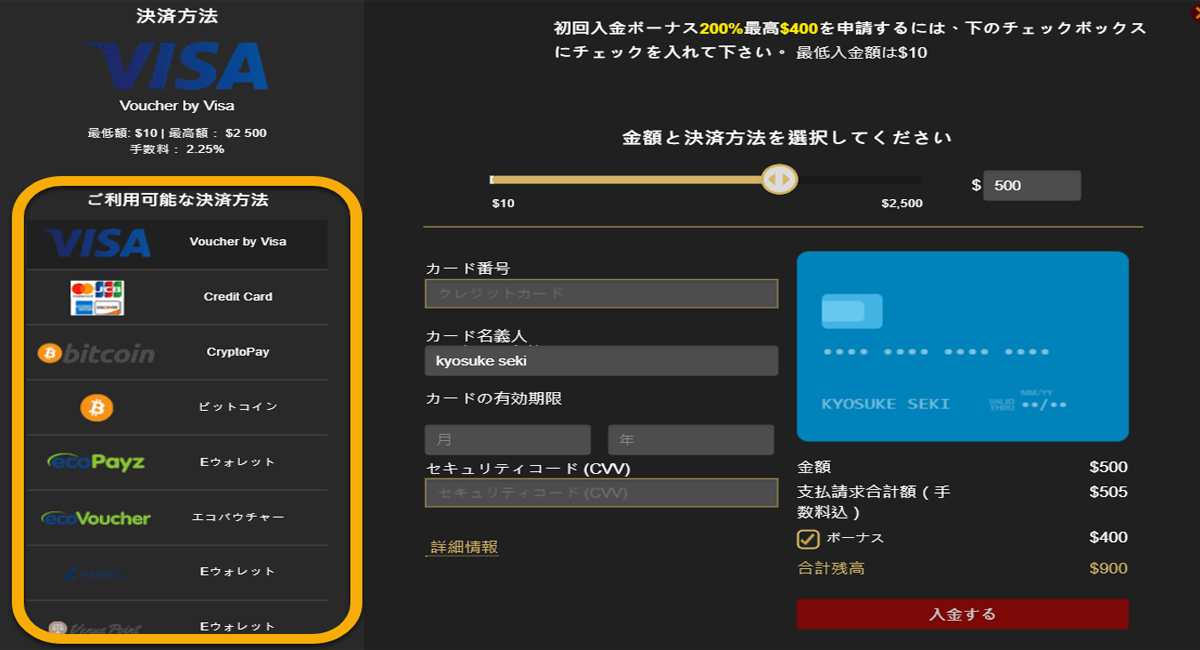Click the cardholder name field

click(601, 360)
